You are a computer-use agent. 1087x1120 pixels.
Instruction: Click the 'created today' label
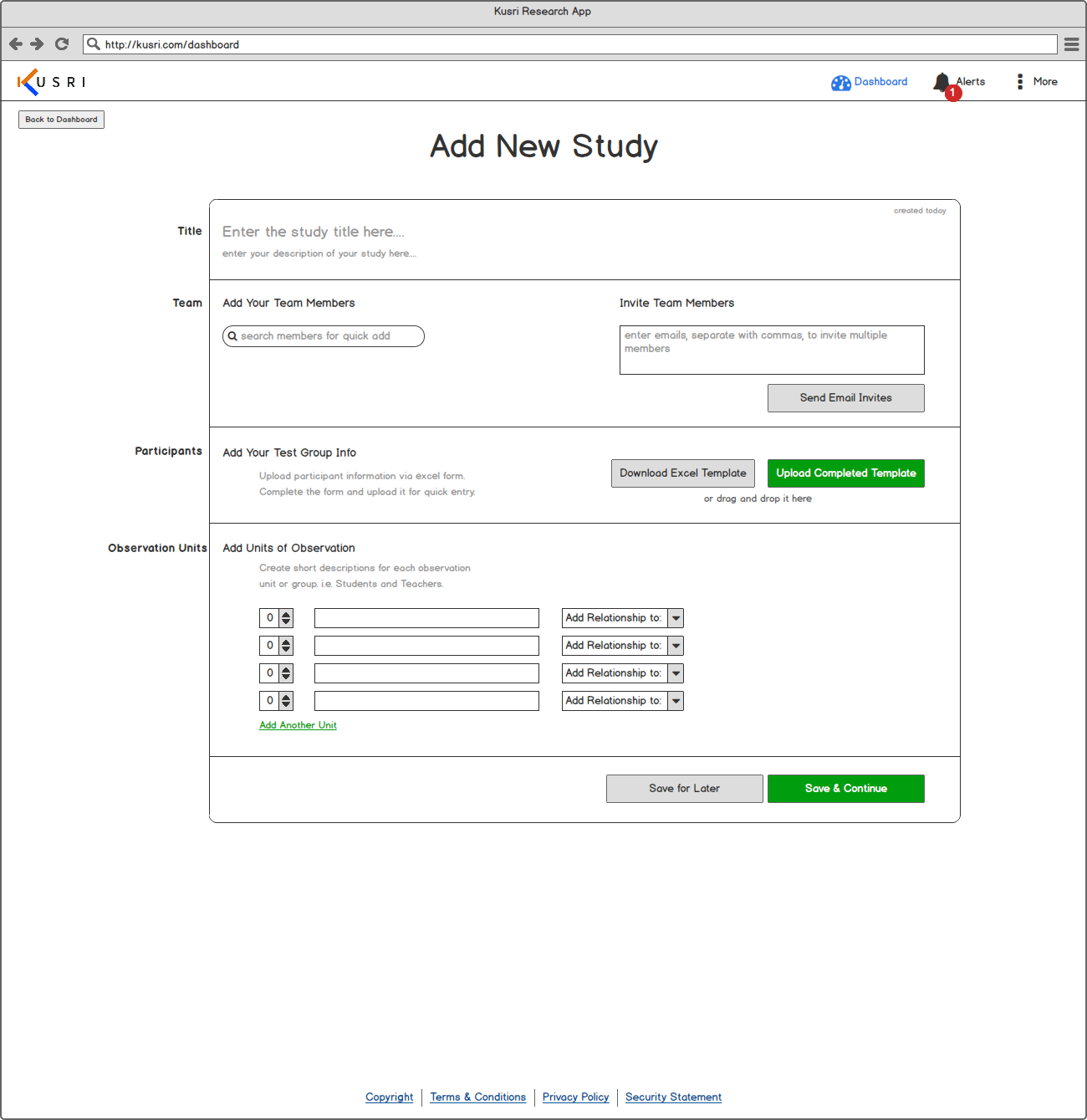920,211
